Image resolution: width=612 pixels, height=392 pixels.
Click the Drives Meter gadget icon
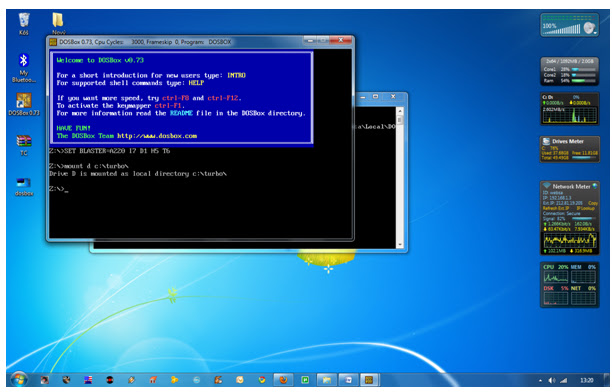546,141
